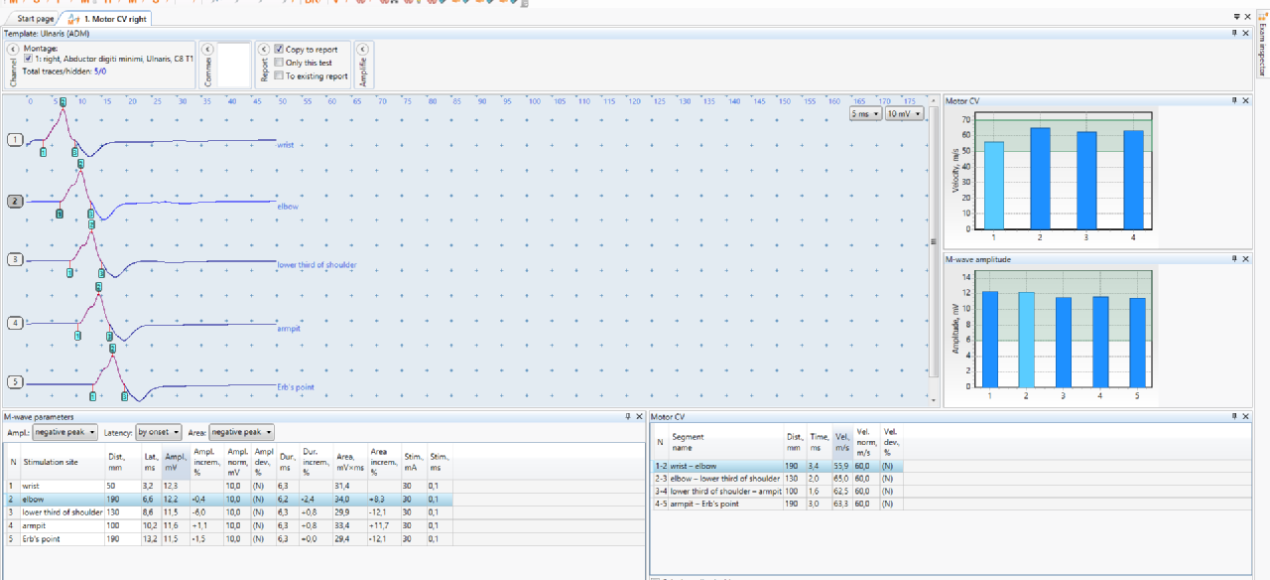Pin the Motor CV chart panel
The width and height of the screenshot is (1270, 580).
tap(1234, 101)
